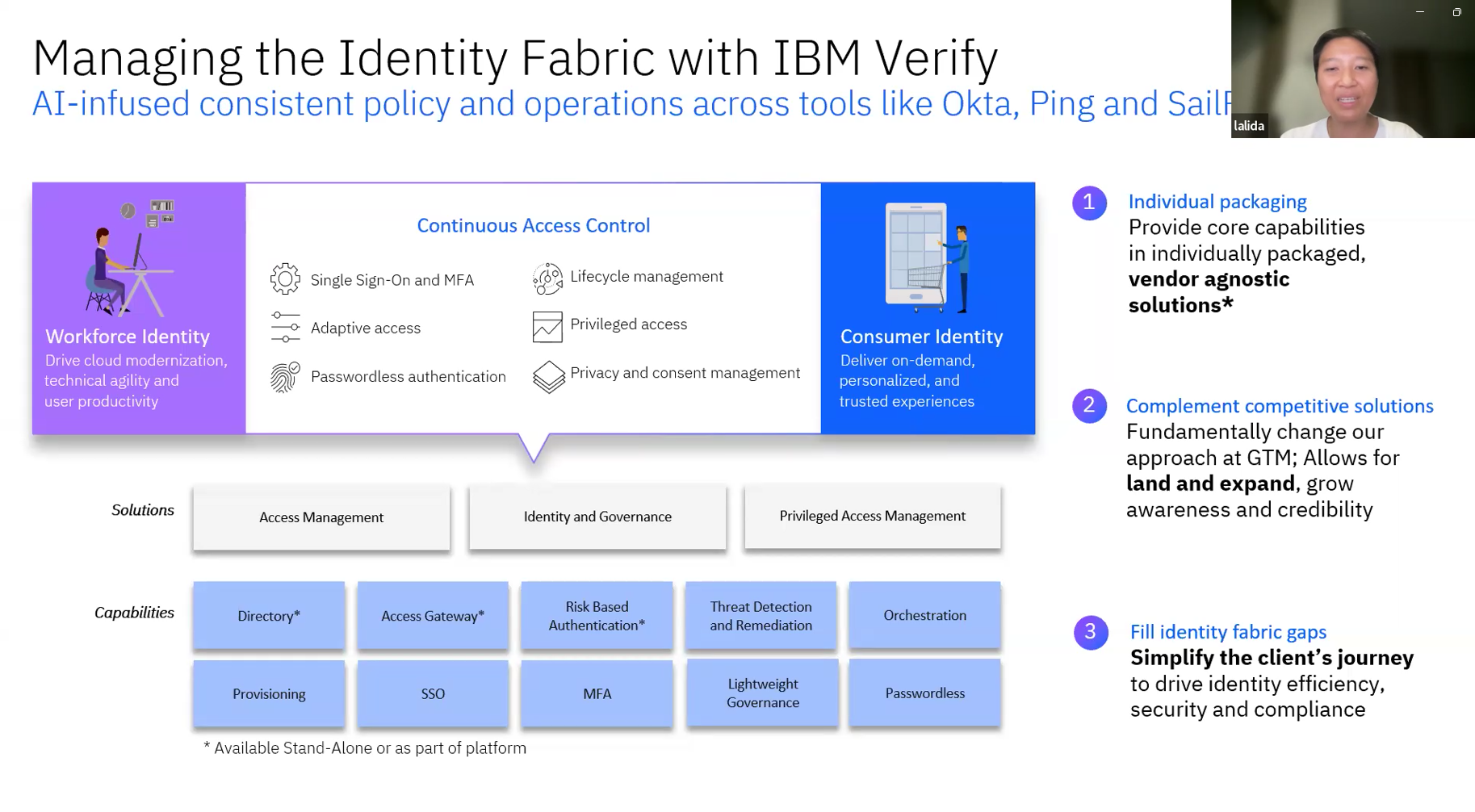Click the Workforce Identity person-at-desk illustration
The width and height of the screenshot is (1475, 812).
tap(129, 258)
